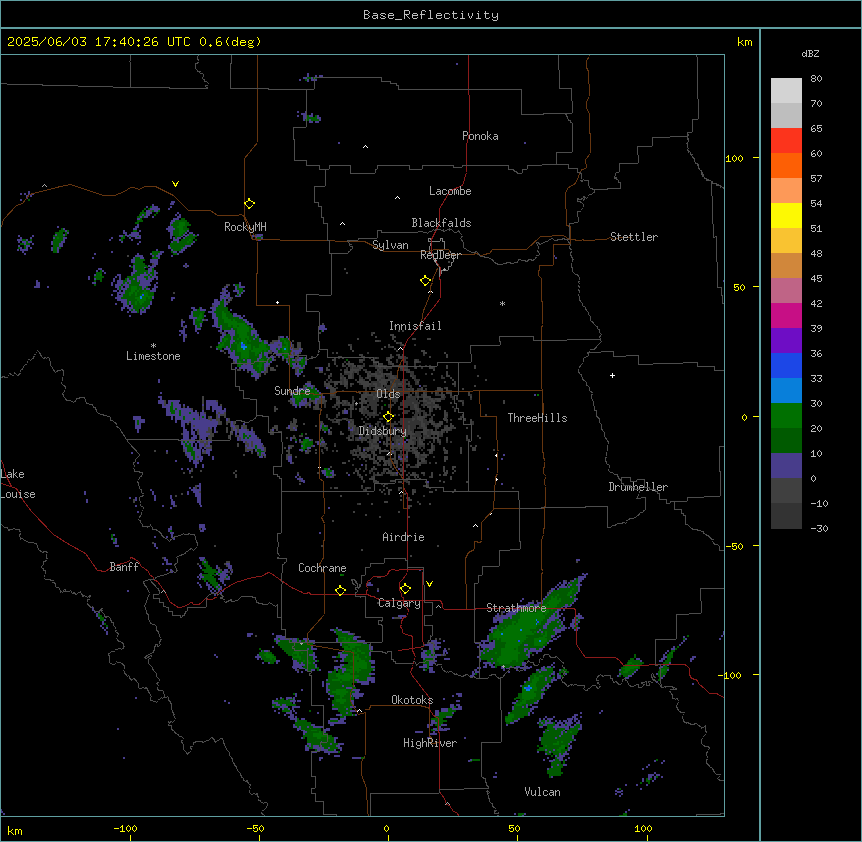Pick the dark blue 33-36 dBZ legend swatch

(786, 365)
